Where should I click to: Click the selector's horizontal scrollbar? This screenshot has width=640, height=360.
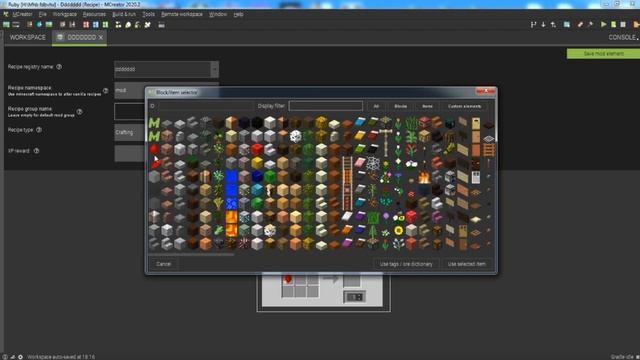191,254
